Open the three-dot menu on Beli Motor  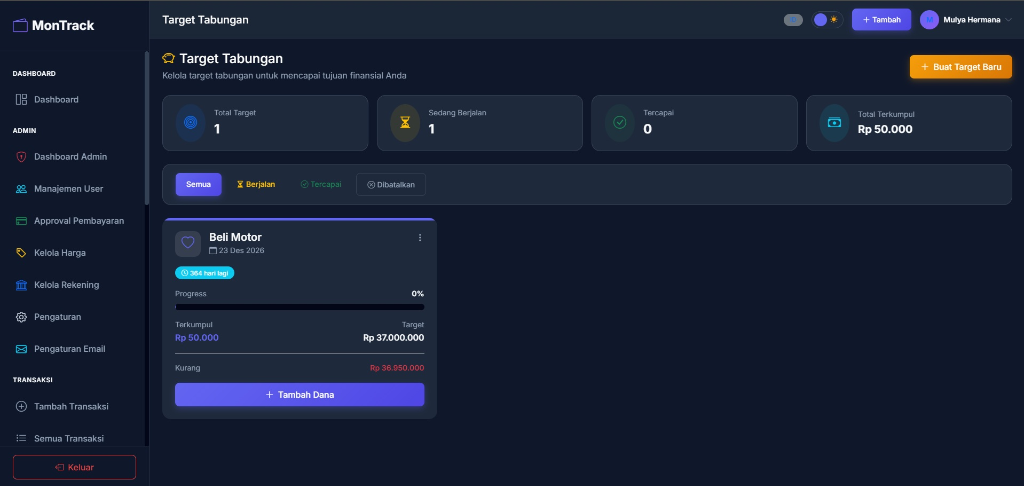(x=420, y=238)
